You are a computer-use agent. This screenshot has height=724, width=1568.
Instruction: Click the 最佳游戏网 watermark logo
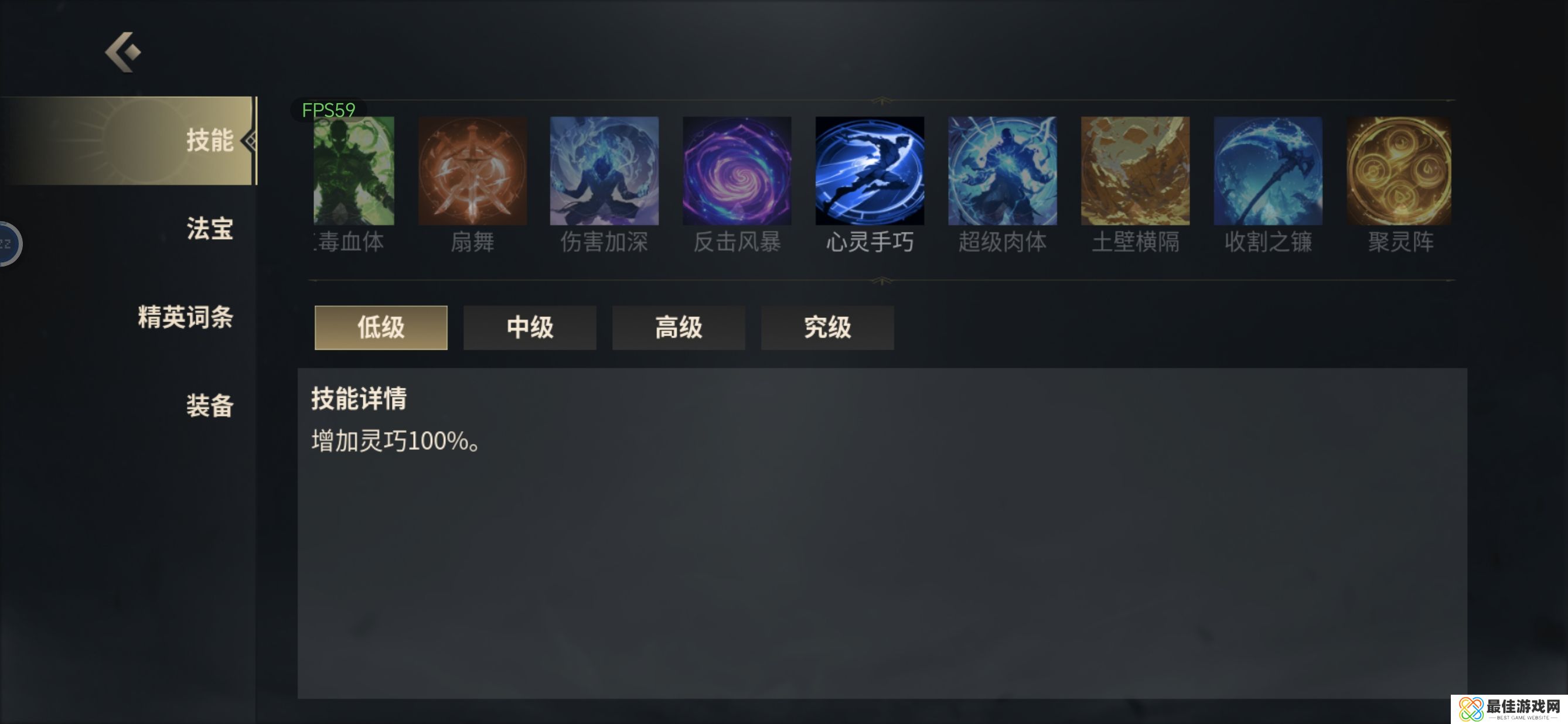click(x=1509, y=709)
